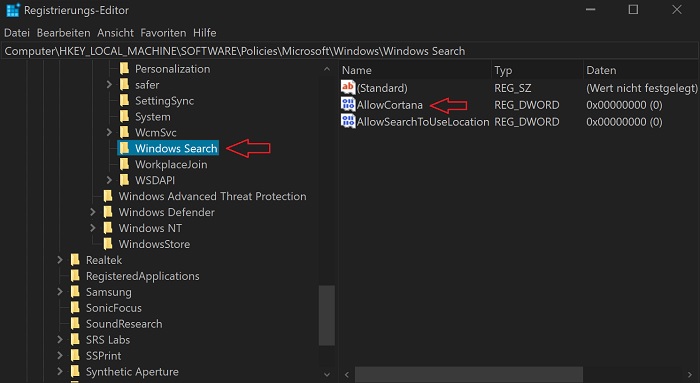Click the SettingSync folder icon
The width and height of the screenshot is (700, 383).
124,100
